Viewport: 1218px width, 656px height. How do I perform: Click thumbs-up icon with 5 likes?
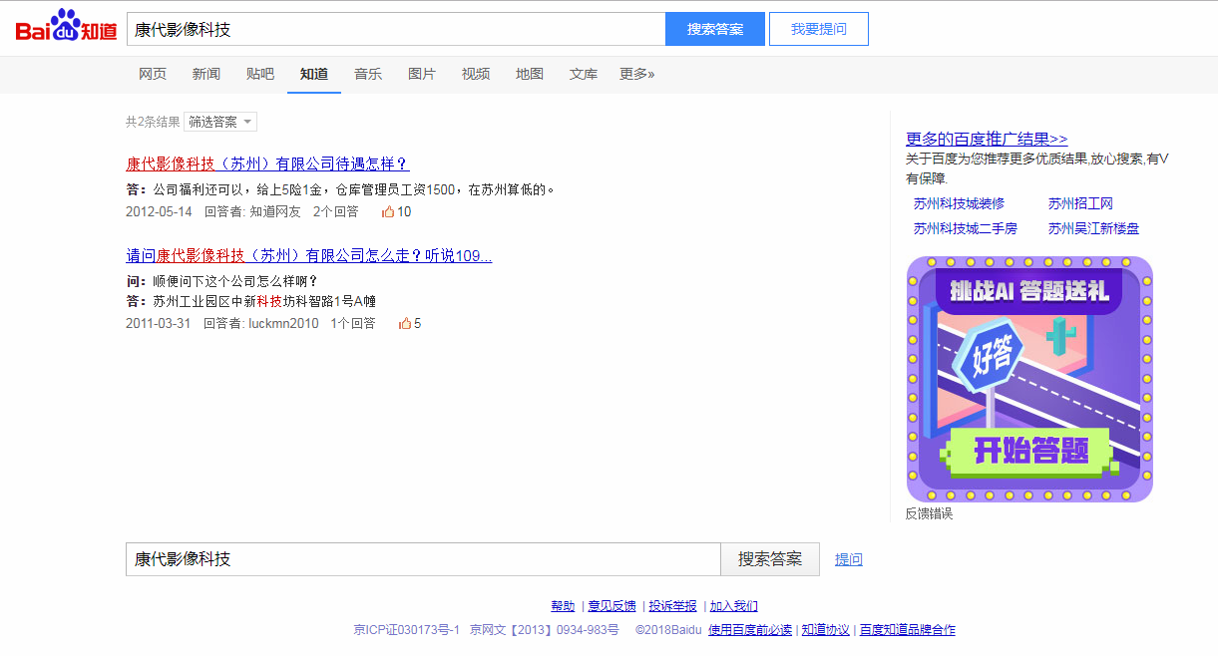[405, 324]
